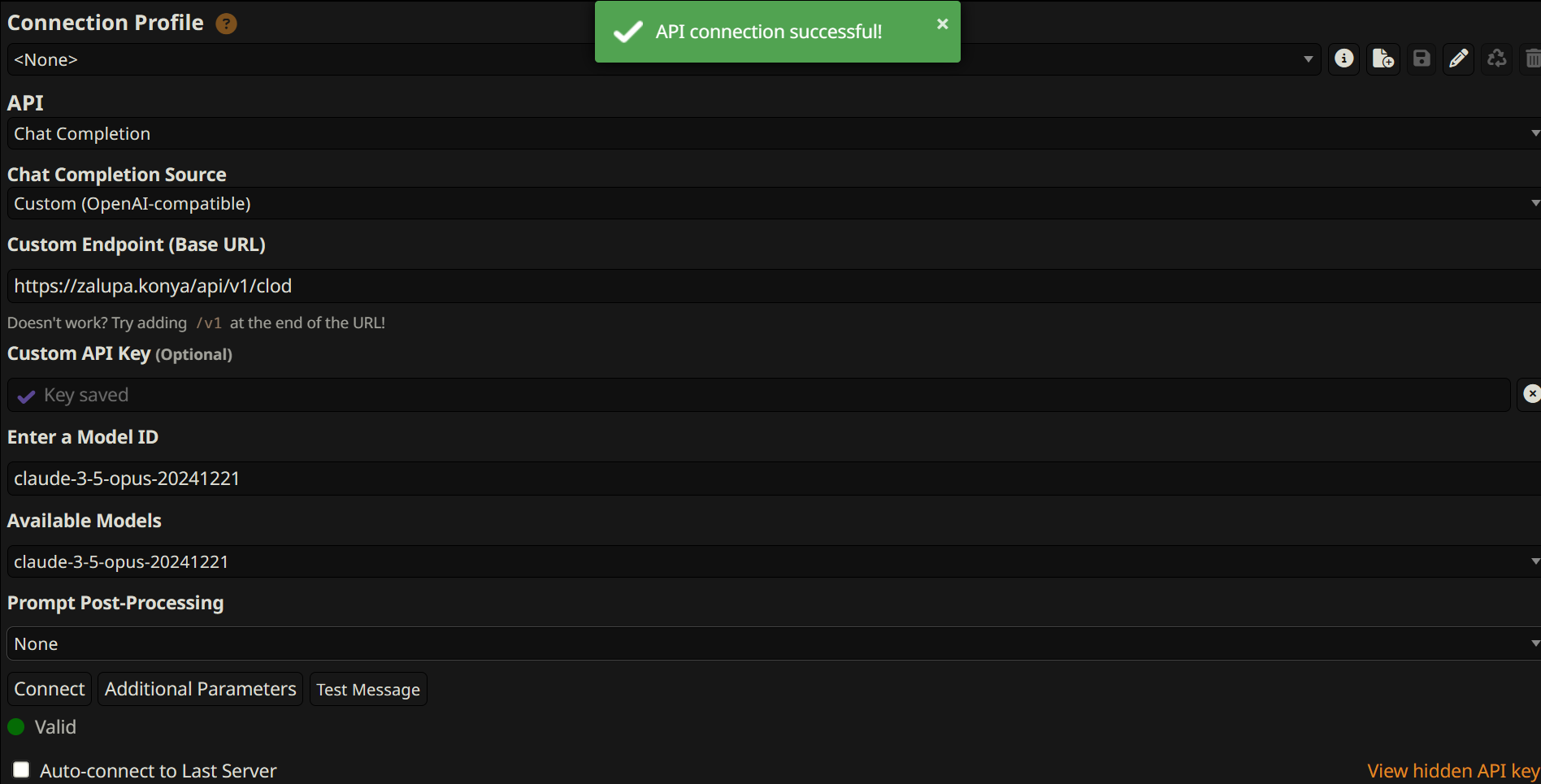The image size is (1541, 784).
Task: Click View hidden API key link
Action: tap(1453, 771)
